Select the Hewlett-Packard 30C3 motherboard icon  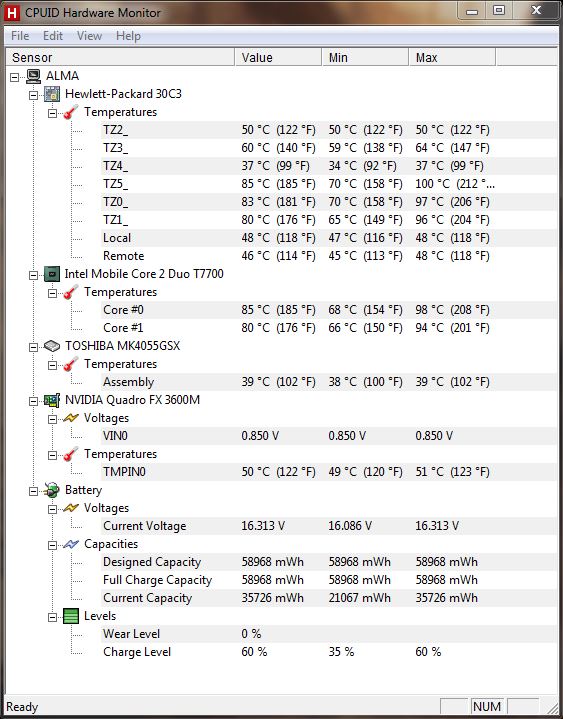click(52, 94)
